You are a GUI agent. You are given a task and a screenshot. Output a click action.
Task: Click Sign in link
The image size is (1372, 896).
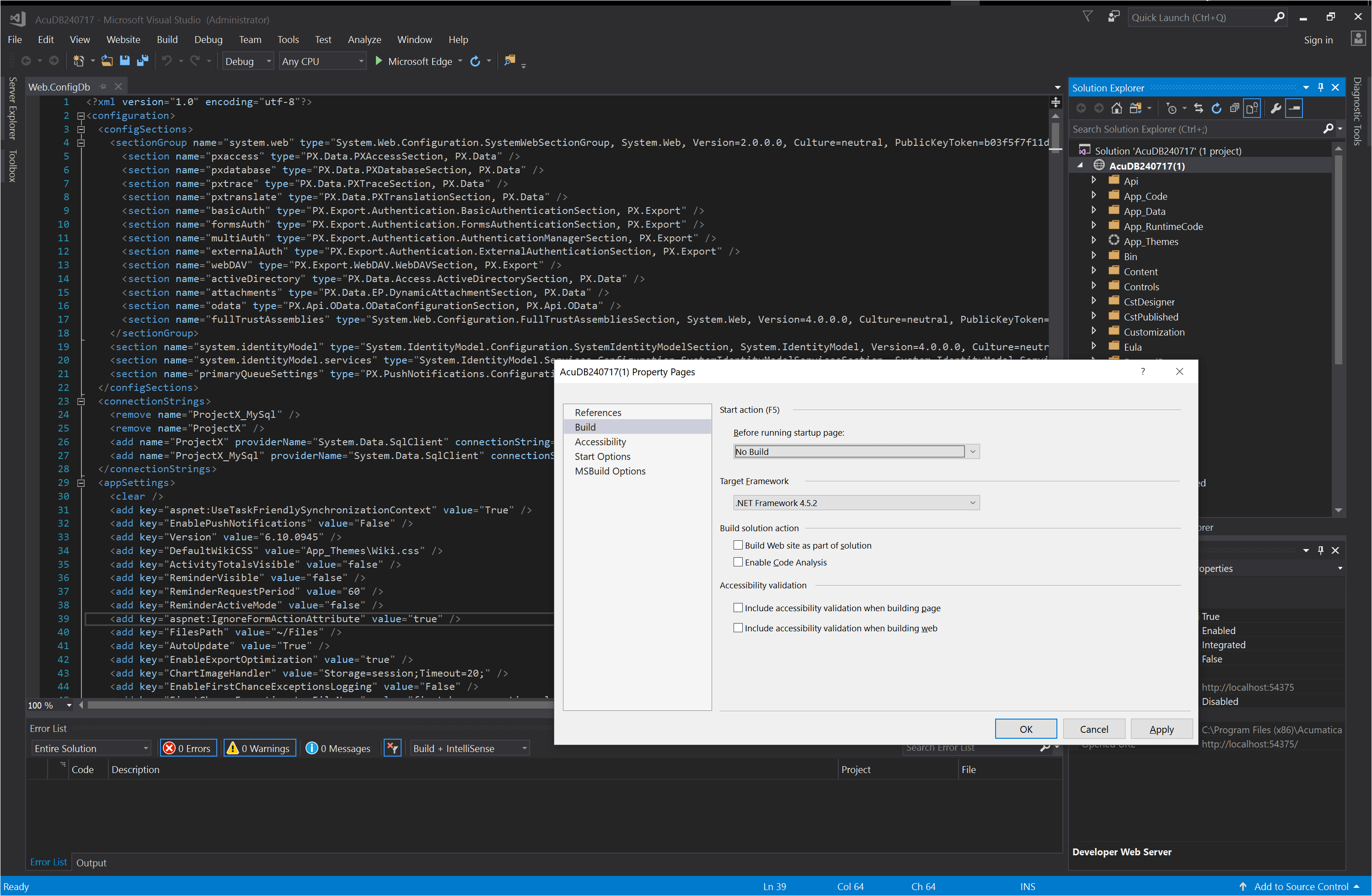(x=1318, y=40)
